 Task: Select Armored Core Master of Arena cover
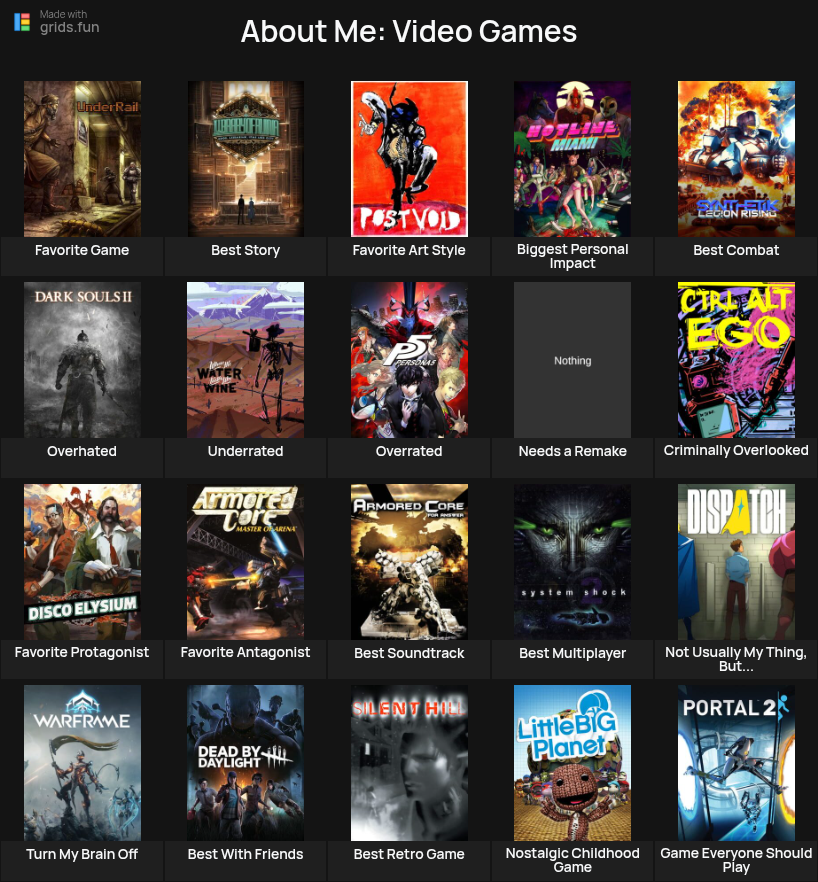click(x=246, y=561)
